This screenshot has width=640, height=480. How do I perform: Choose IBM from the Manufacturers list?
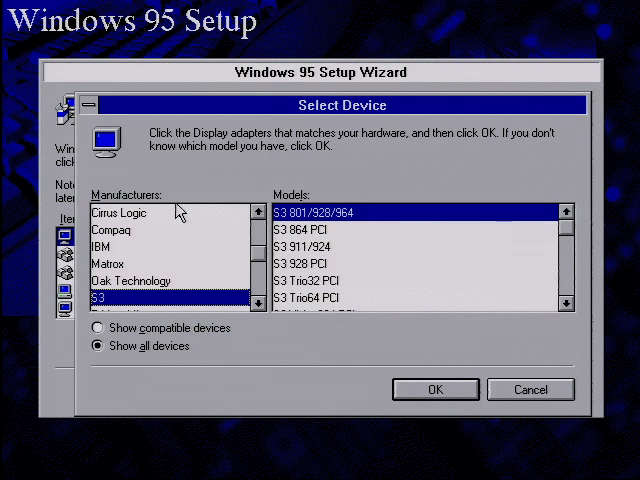click(170, 247)
